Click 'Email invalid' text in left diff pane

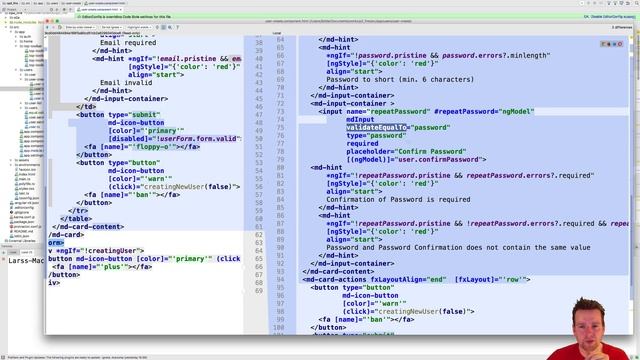point(126,82)
